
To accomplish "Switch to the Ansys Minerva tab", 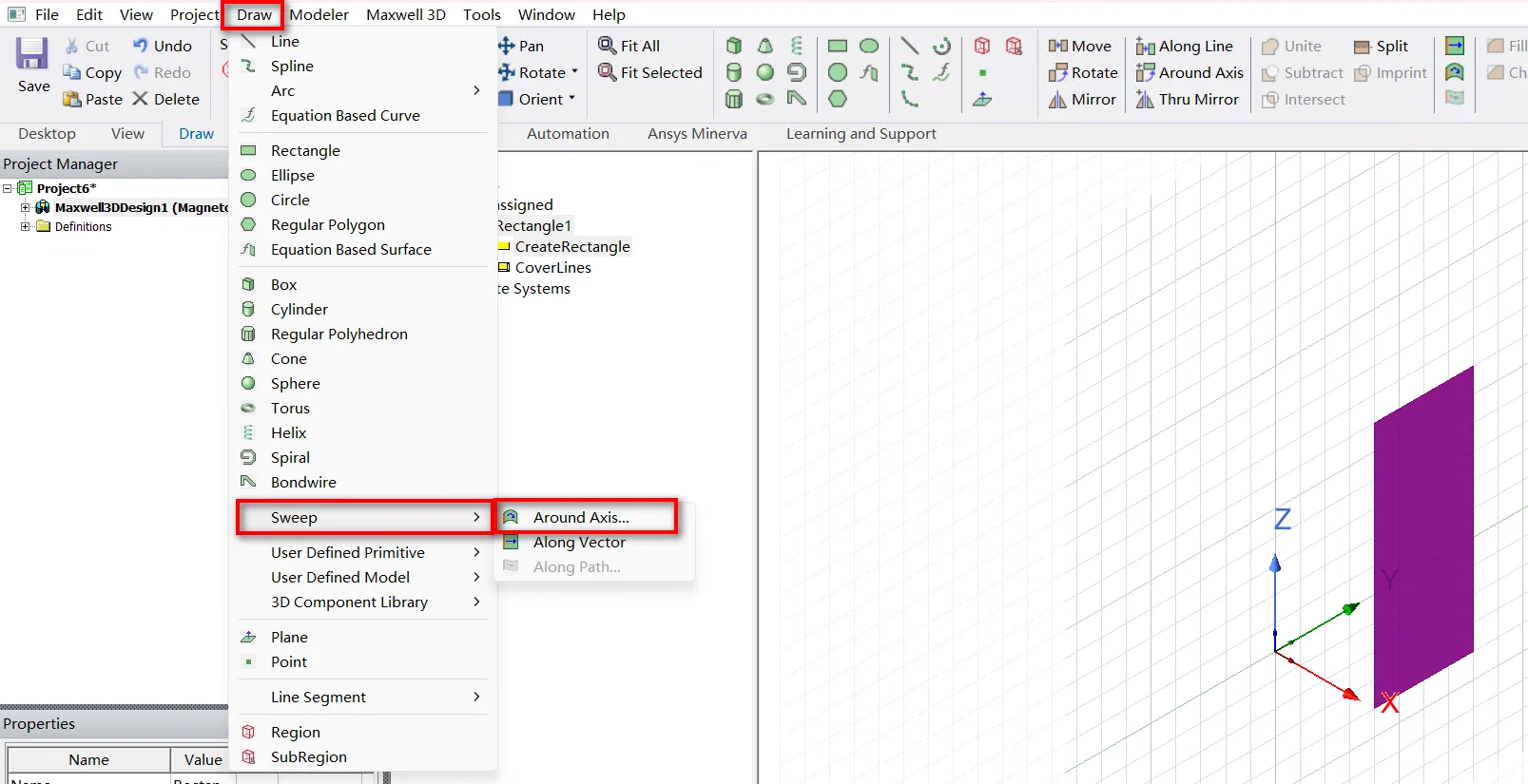I will 697,134.
